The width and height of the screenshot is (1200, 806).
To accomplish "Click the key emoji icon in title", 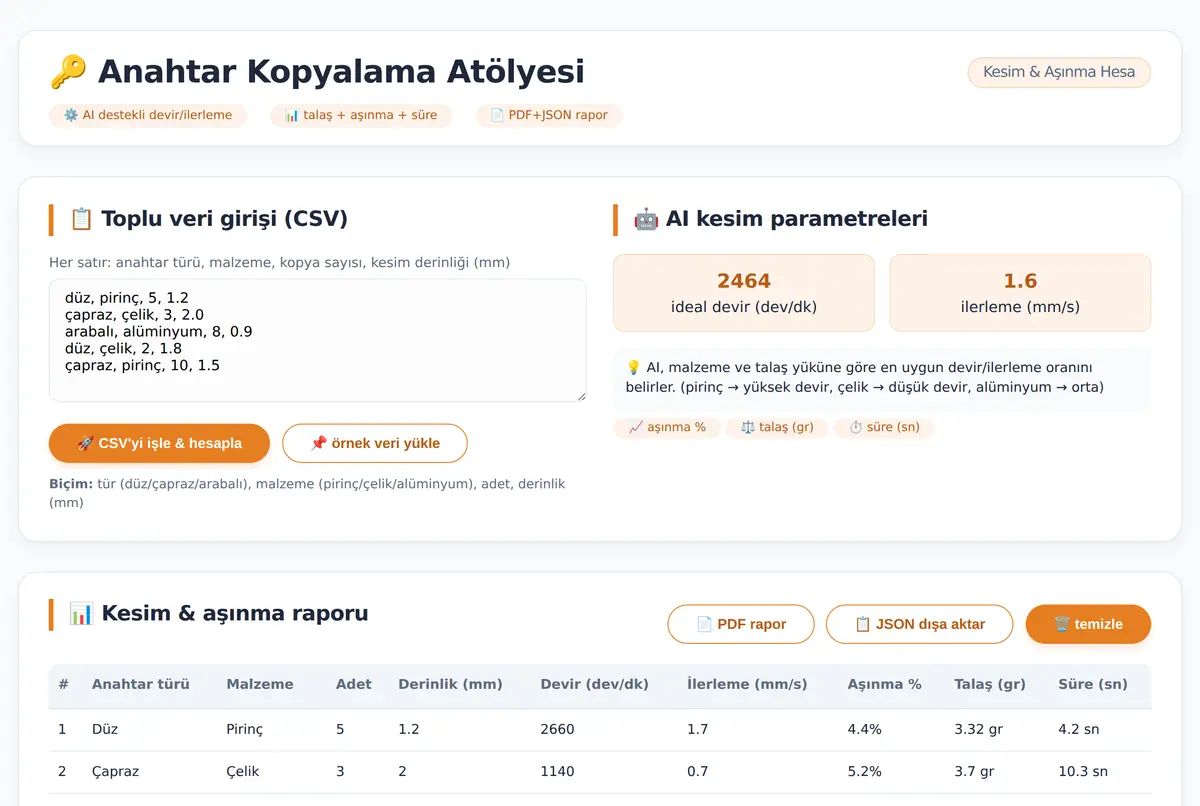I will pos(68,72).
